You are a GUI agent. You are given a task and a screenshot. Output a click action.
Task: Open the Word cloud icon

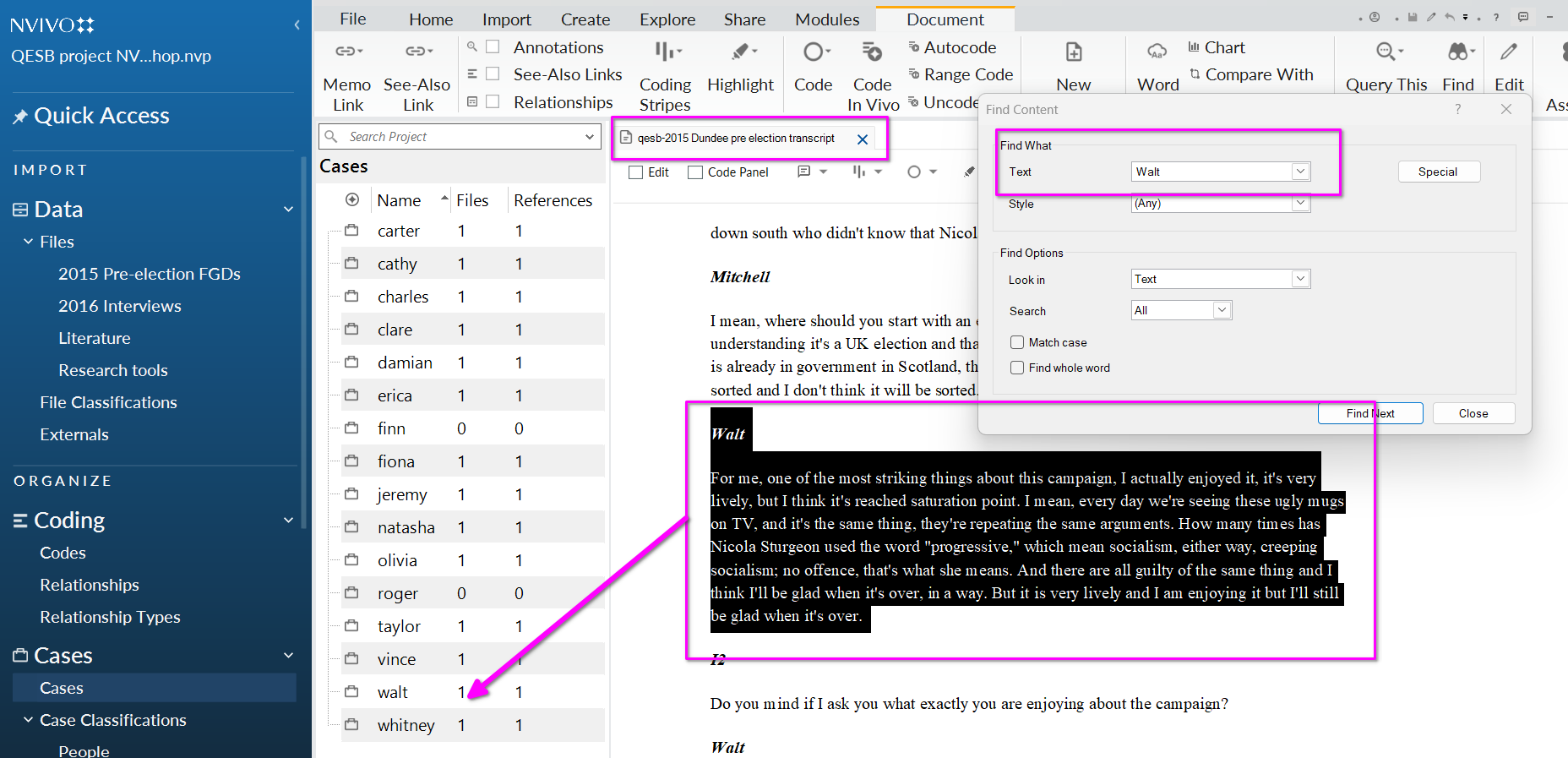click(x=1157, y=52)
